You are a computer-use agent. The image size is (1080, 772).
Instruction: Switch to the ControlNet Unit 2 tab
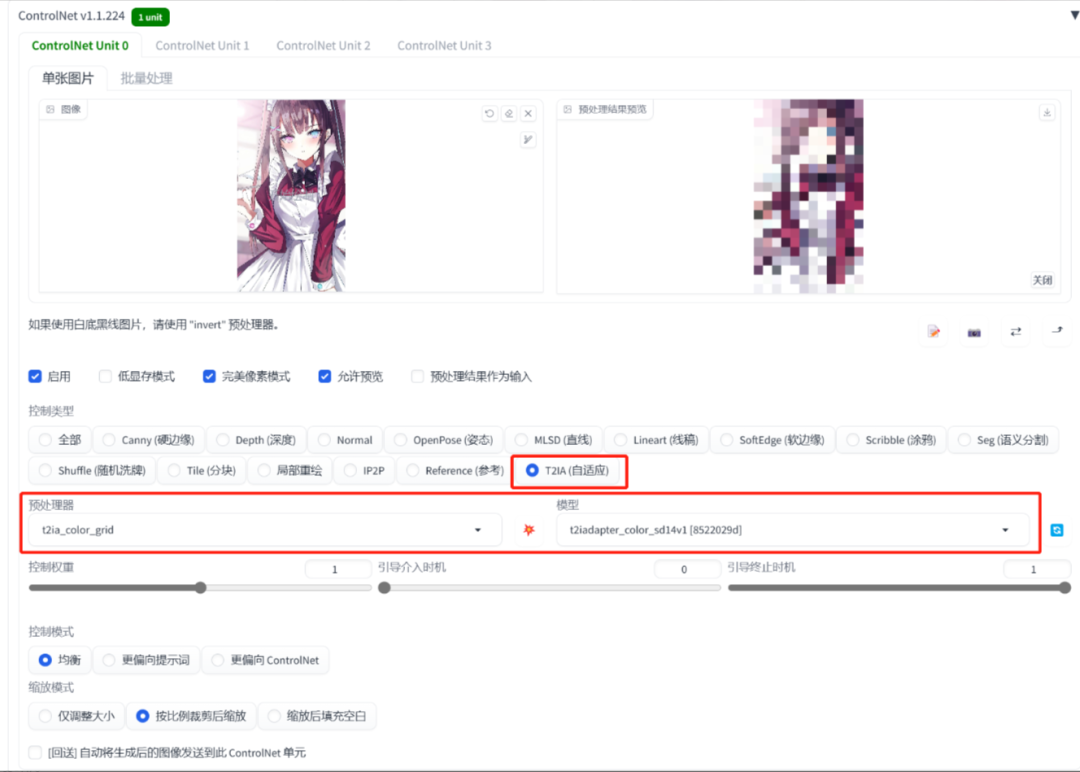point(324,45)
